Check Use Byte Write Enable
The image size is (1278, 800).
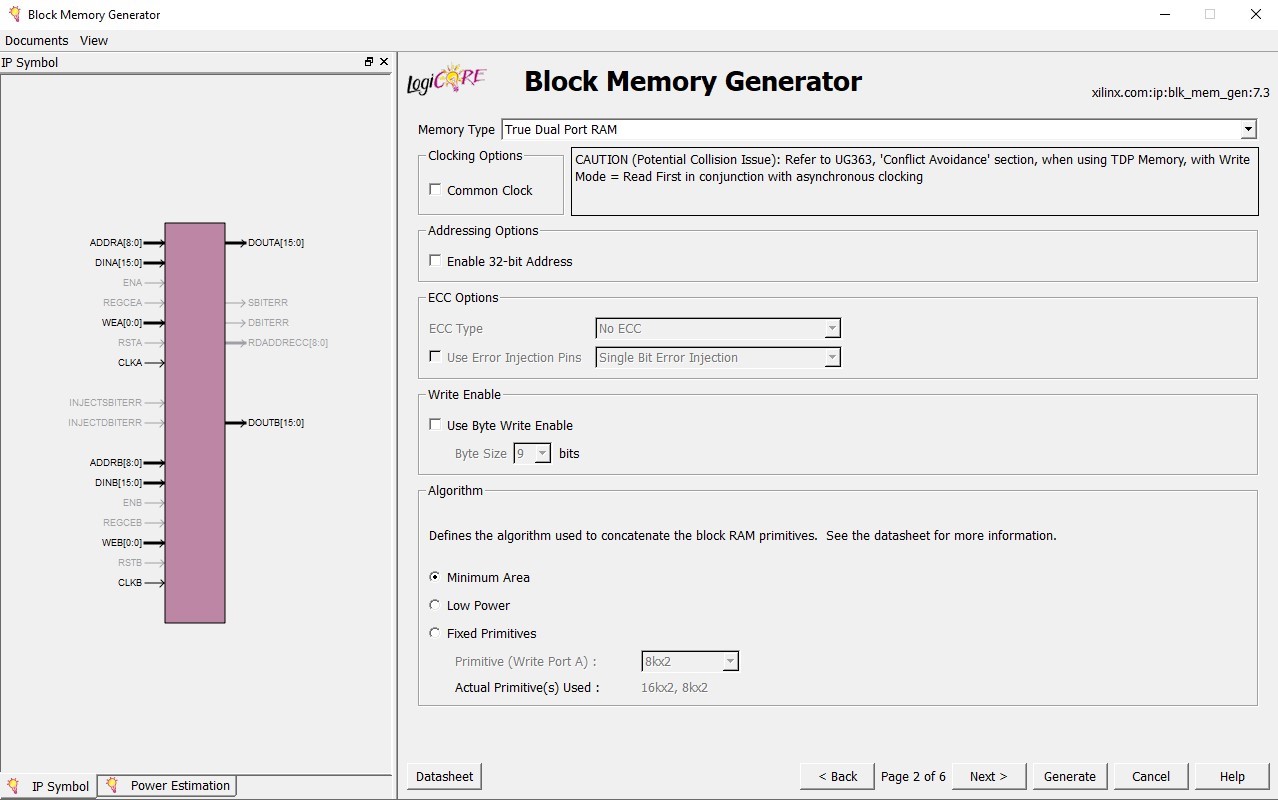pyautogui.click(x=435, y=424)
